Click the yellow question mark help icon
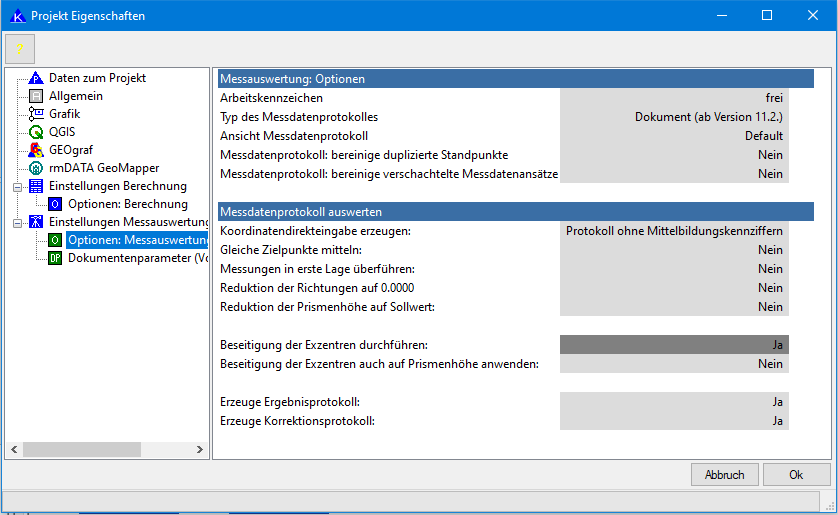Image resolution: width=838 pixels, height=515 pixels. 19,49
